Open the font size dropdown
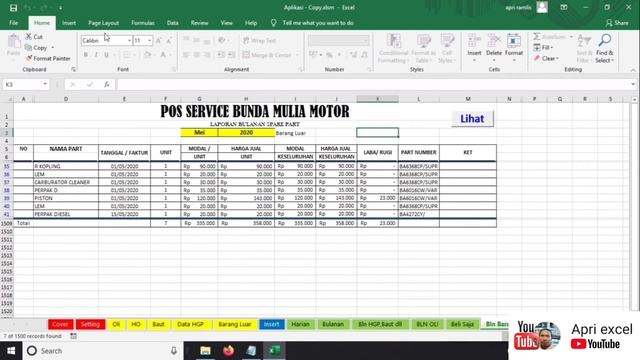The height and width of the screenshot is (360, 640). [149, 40]
